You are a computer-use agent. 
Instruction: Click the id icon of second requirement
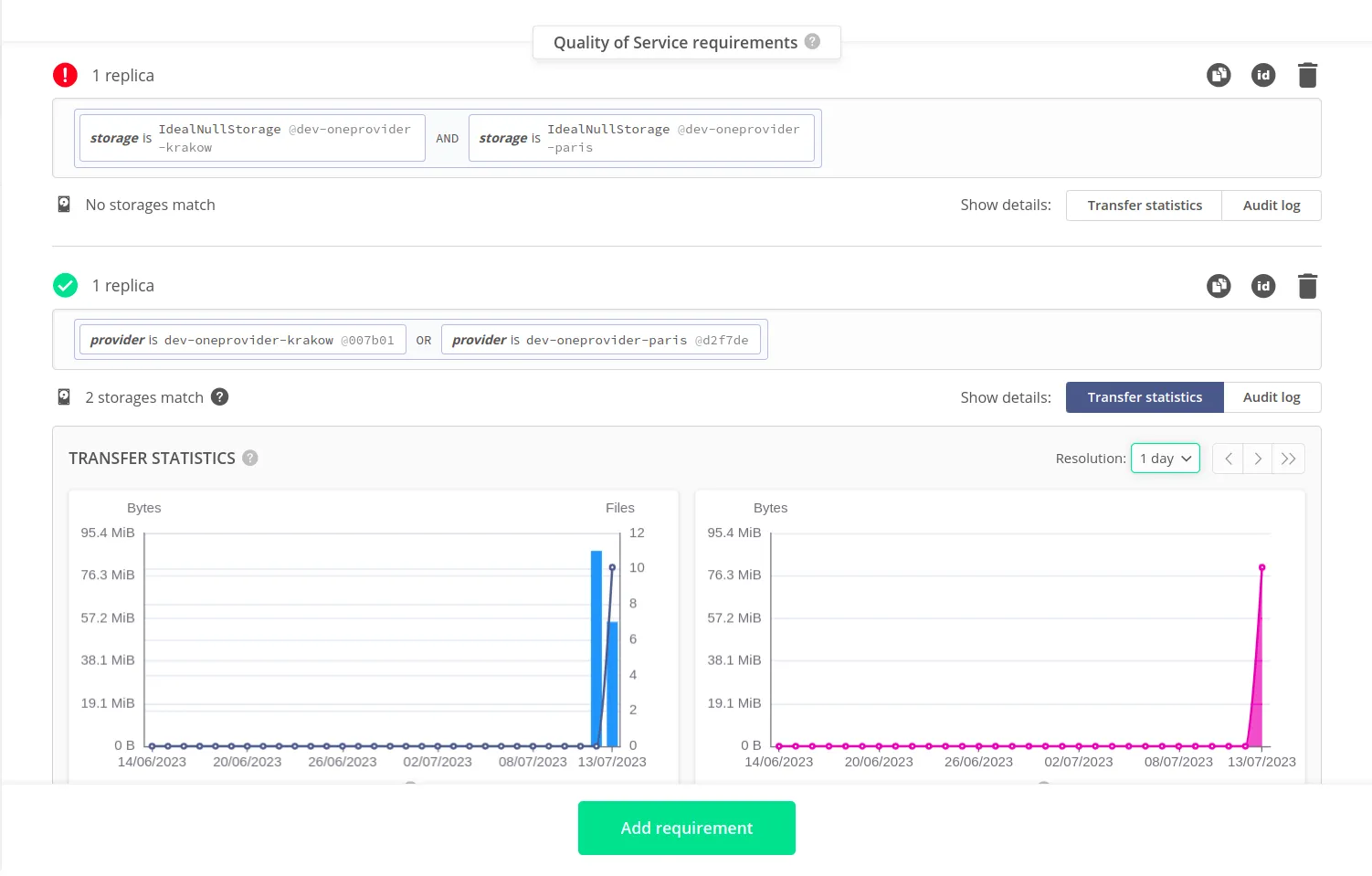[x=1262, y=286]
